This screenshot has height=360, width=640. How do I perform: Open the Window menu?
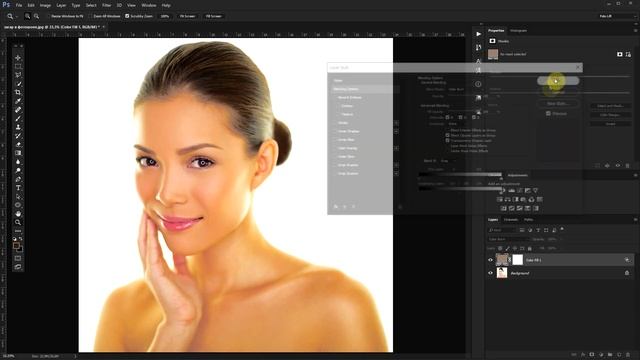pyautogui.click(x=149, y=5)
